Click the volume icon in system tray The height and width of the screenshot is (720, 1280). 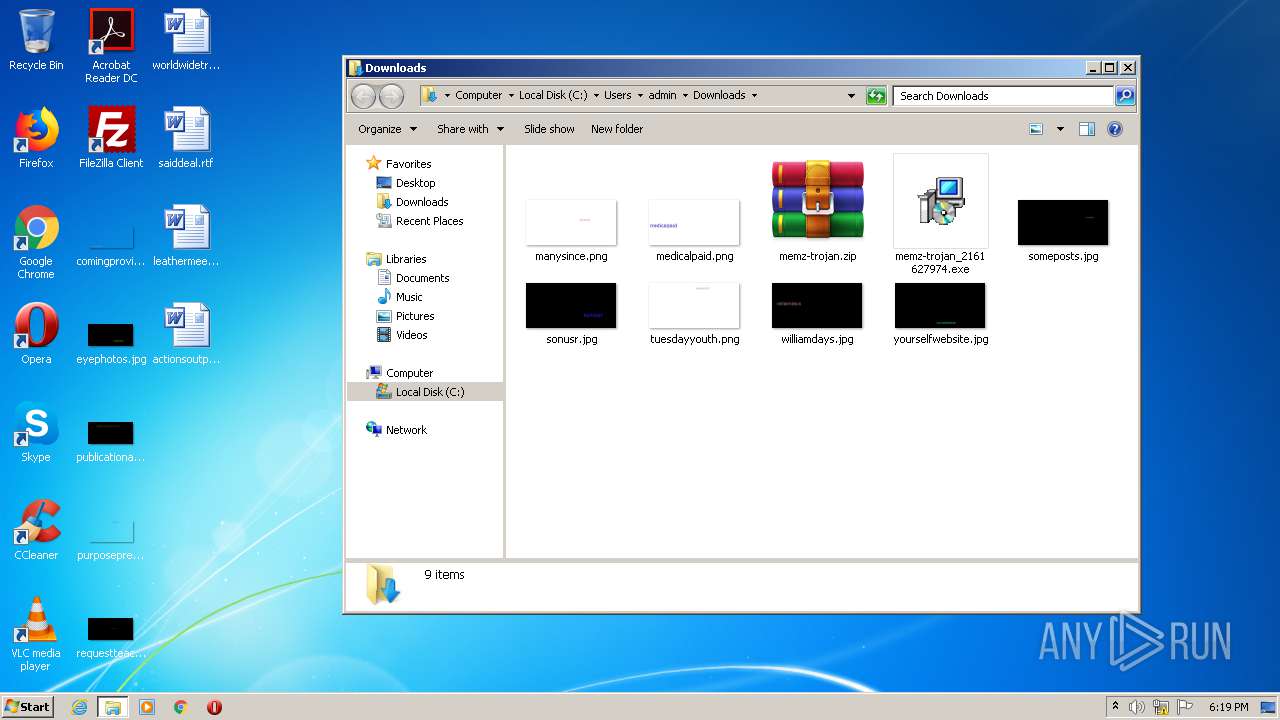tap(1137, 707)
